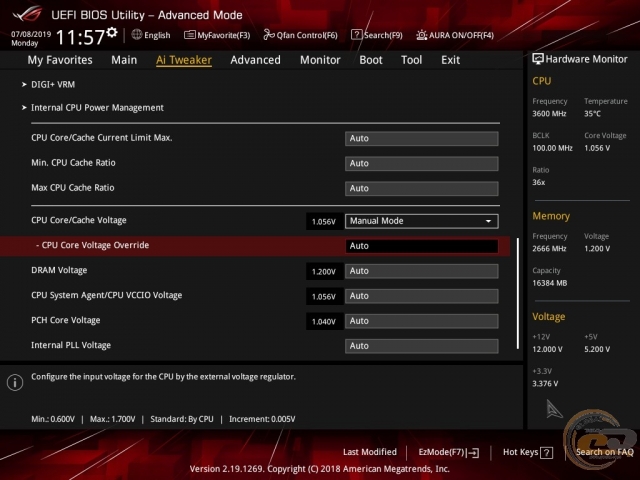640x480 pixels.
Task: Select the Ai Tweaker tab
Action: (184, 60)
